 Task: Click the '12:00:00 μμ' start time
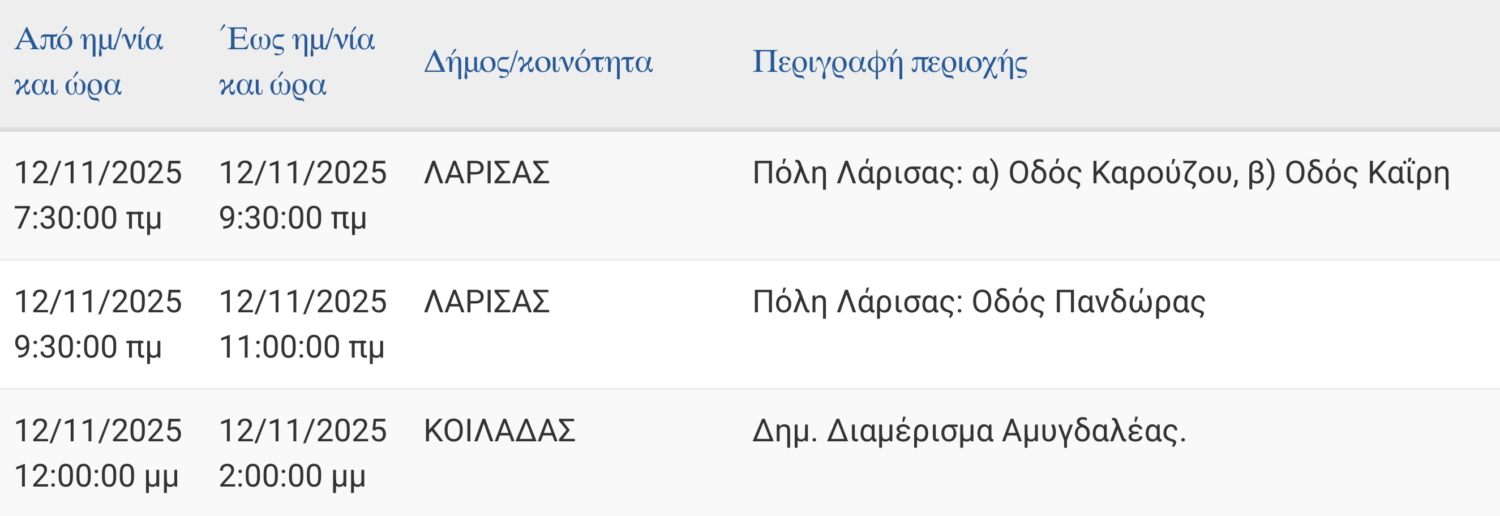tap(96, 477)
